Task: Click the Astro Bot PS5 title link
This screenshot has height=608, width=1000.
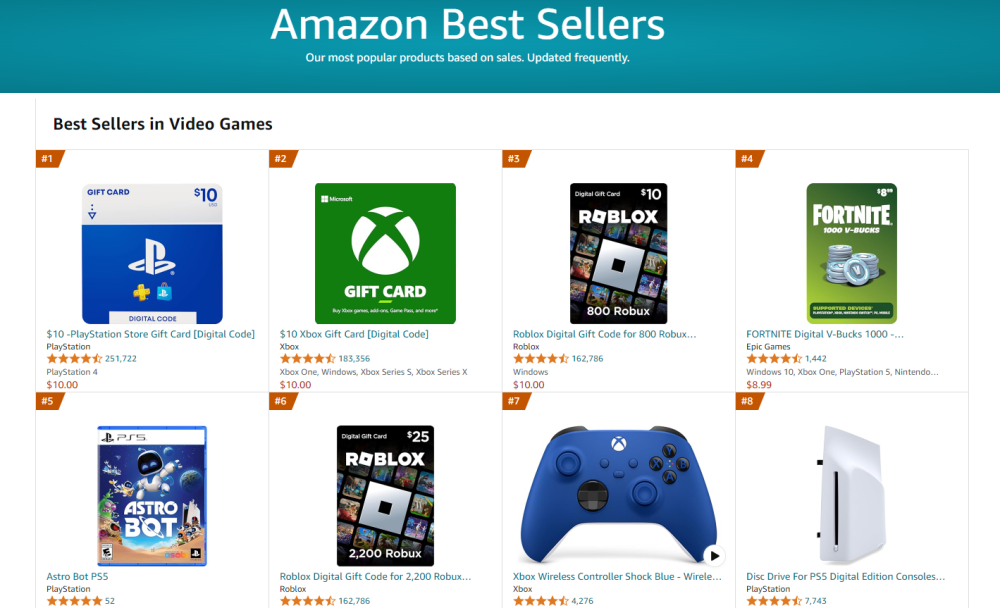Action: click(78, 577)
